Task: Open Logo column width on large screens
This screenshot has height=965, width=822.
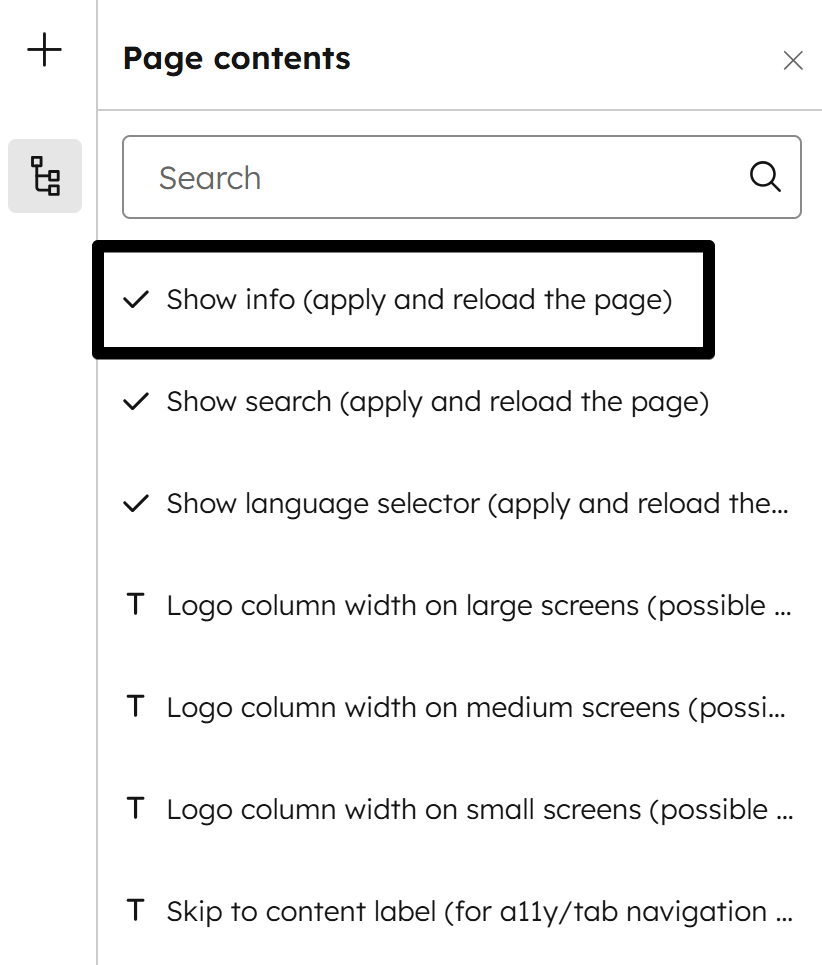Action: (x=479, y=606)
